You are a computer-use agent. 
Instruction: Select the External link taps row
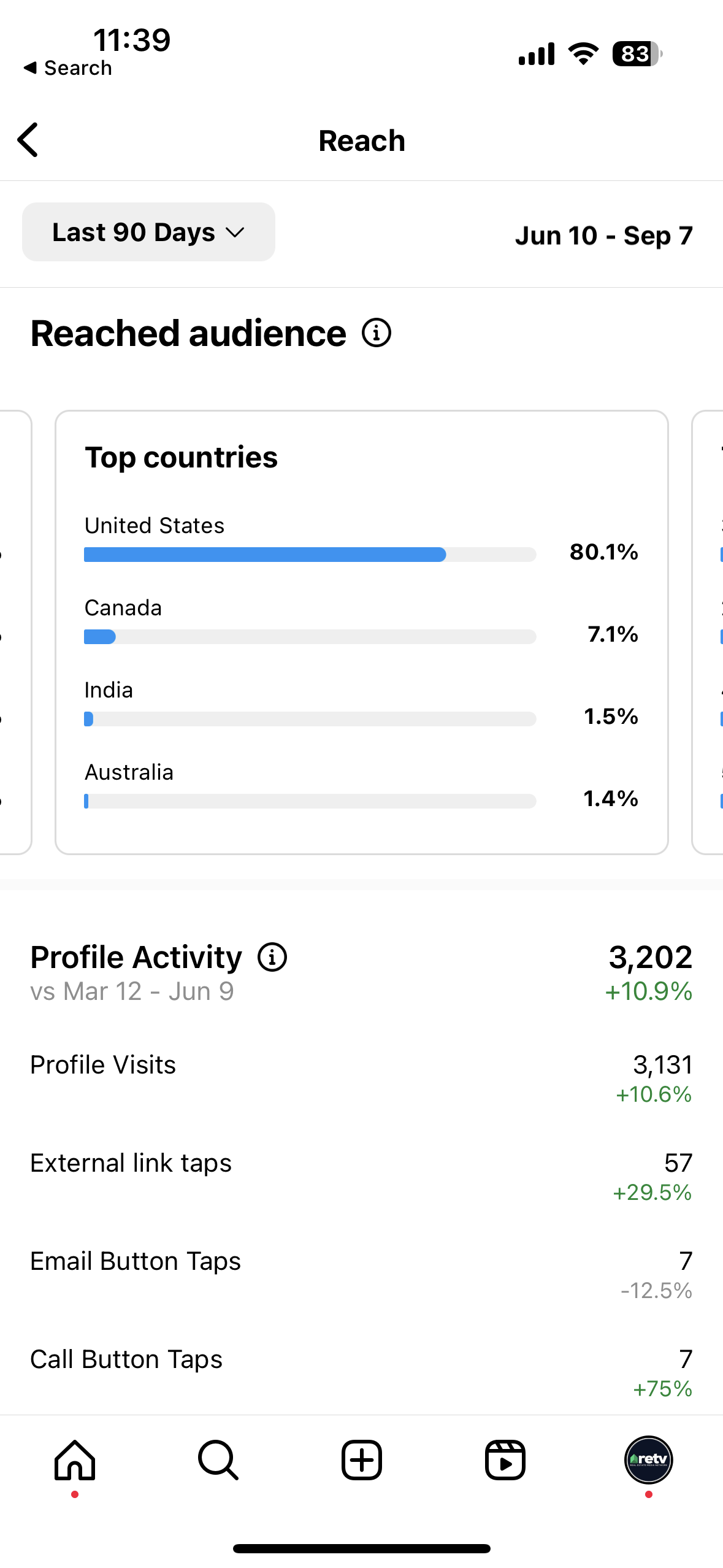click(361, 1175)
